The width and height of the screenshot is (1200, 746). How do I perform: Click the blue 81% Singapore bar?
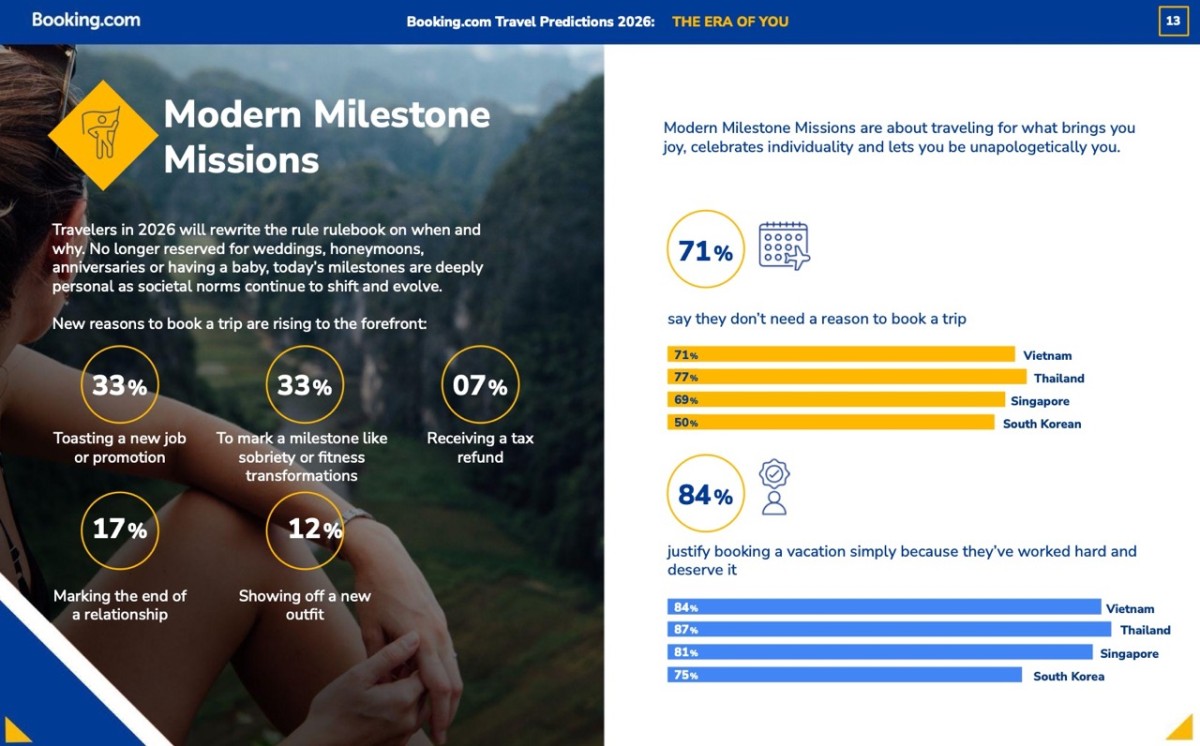[x=880, y=652]
